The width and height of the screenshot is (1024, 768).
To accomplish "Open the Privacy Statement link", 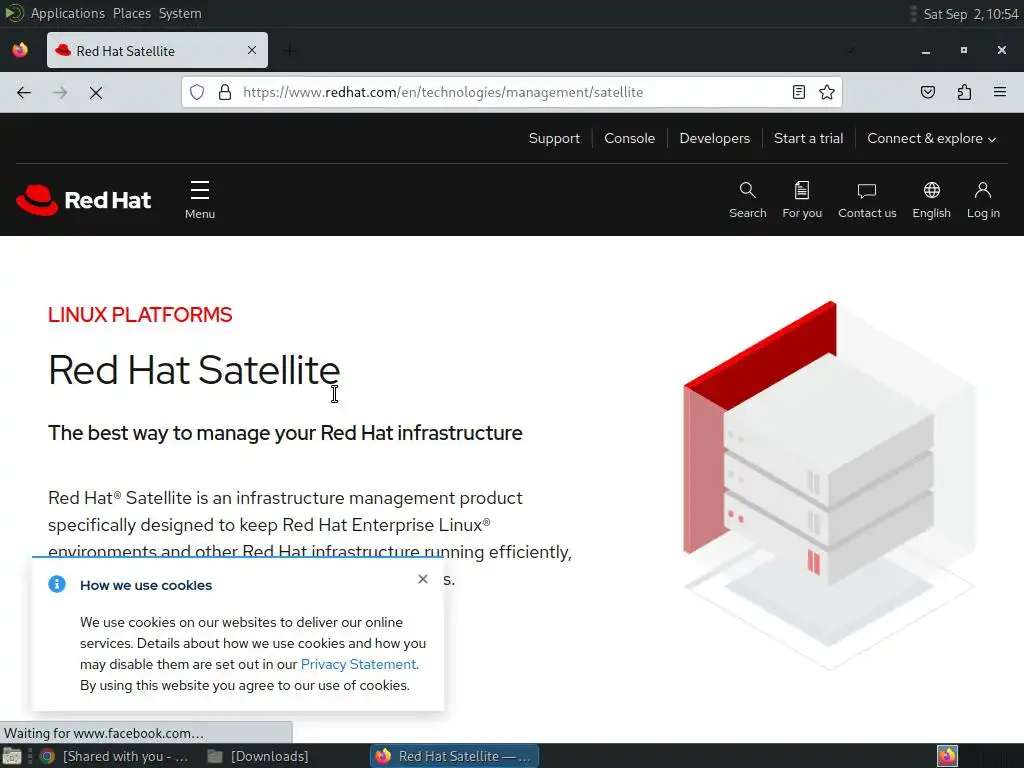I will pyautogui.click(x=359, y=664).
